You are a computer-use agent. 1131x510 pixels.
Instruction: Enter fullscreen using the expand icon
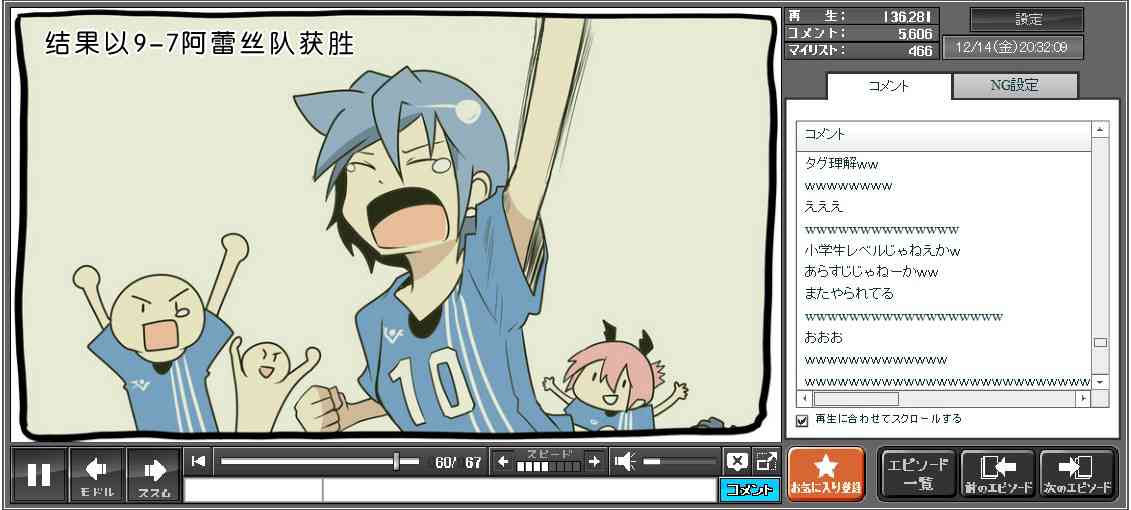tap(766, 461)
